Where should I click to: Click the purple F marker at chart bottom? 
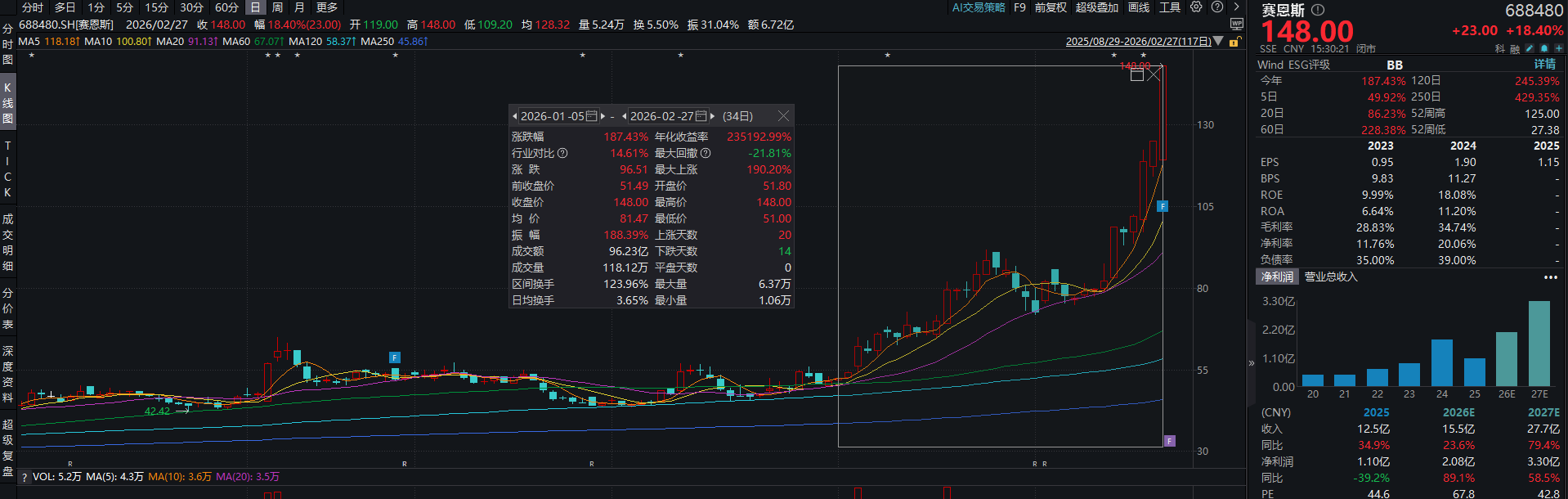(x=1169, y=441)
